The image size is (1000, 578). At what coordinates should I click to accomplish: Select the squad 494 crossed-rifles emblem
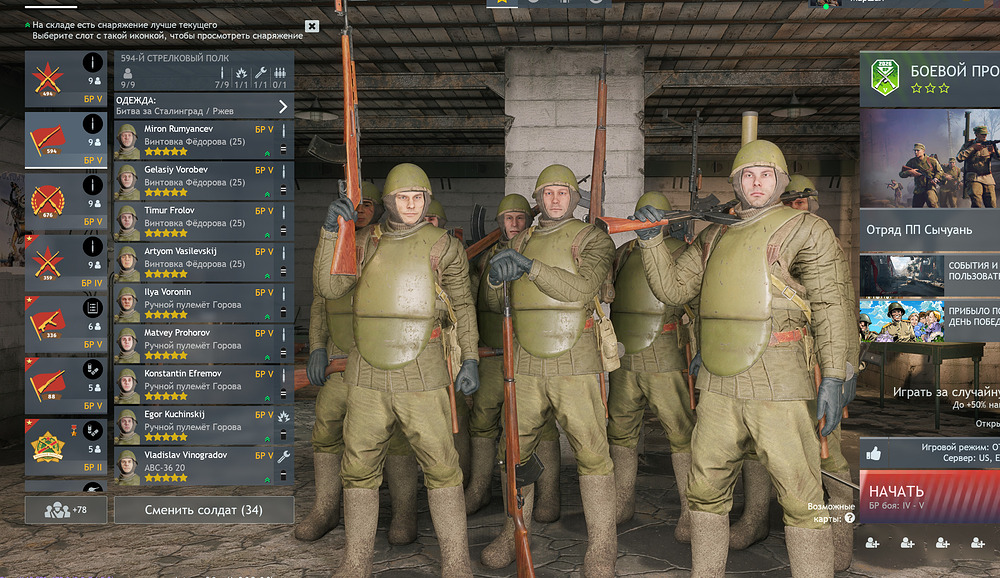pos(48,79)
